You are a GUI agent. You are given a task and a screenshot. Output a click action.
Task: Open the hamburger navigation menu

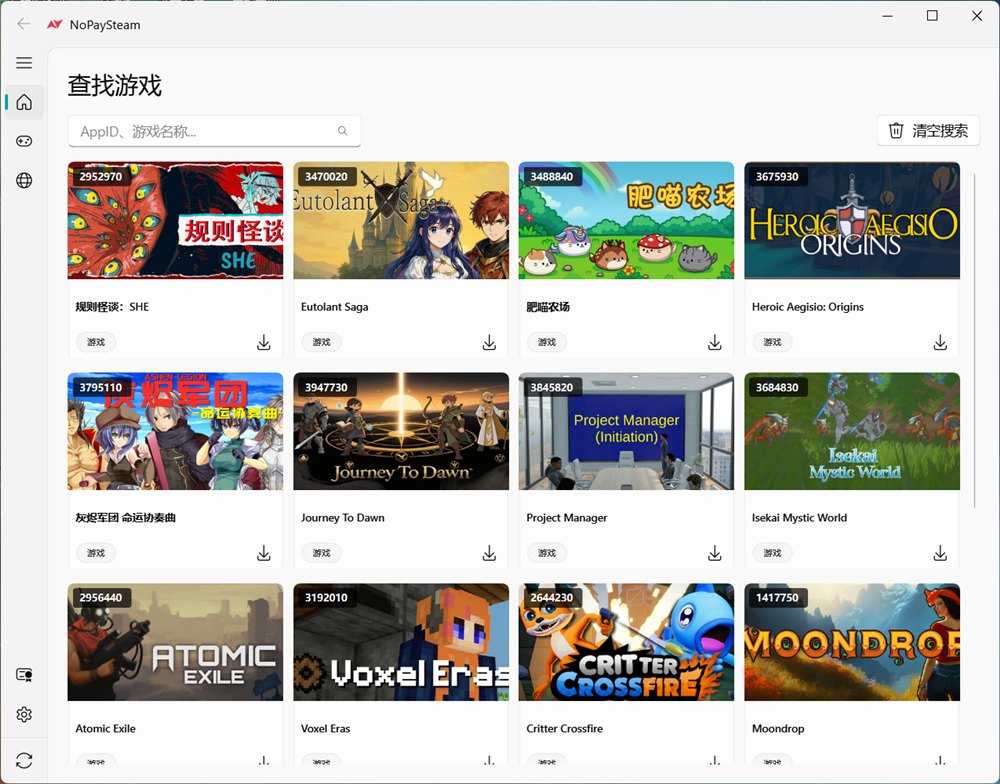coord(24,63)
